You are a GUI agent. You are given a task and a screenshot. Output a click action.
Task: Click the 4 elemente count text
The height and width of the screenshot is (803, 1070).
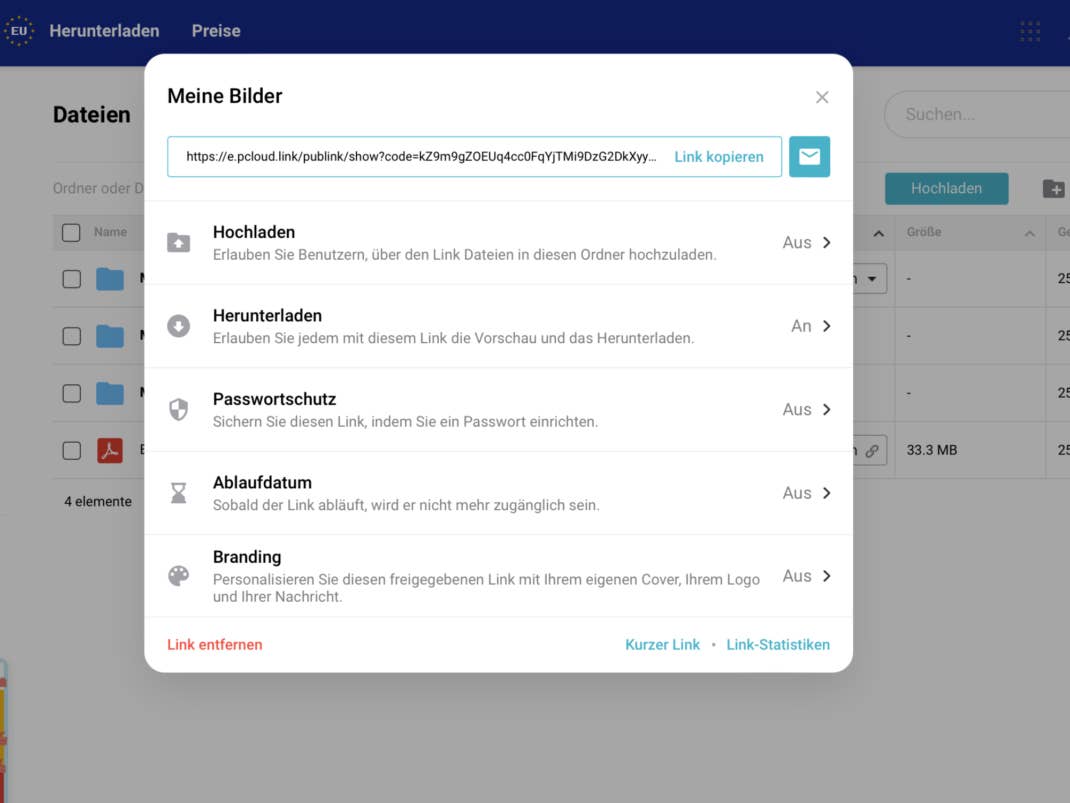pos(98,501)
